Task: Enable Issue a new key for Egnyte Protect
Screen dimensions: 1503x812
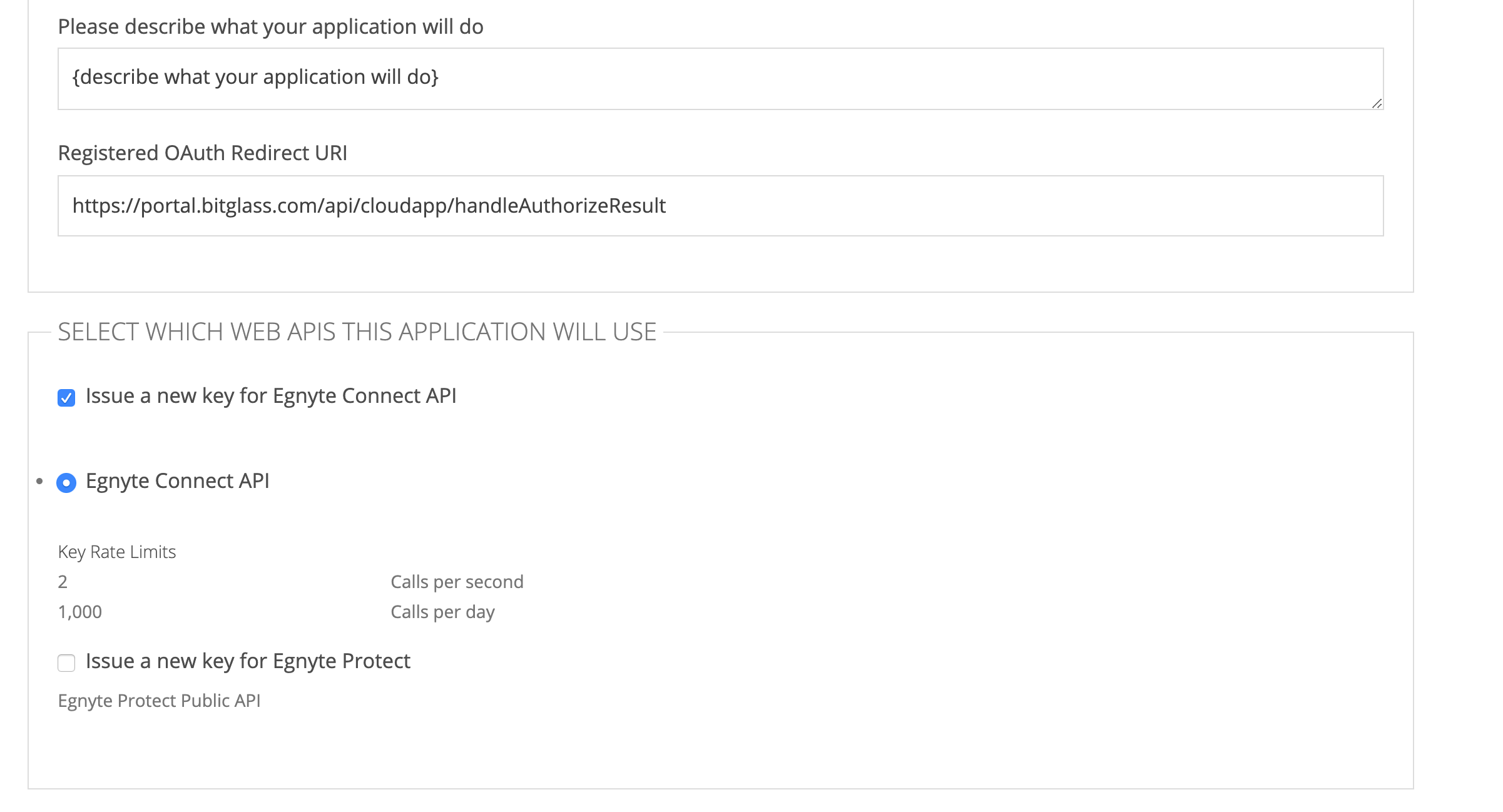Action: coord(66,662)
